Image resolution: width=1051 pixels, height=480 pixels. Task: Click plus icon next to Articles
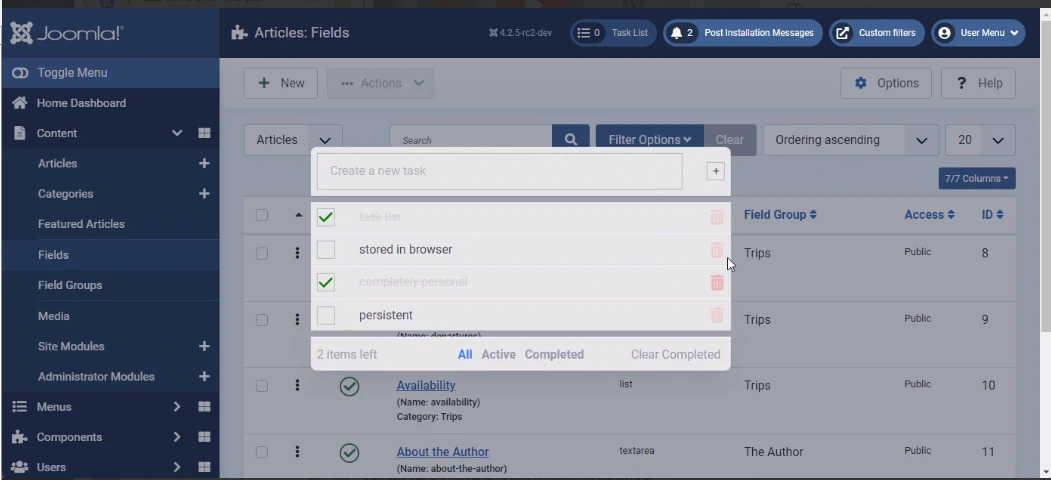point(204,164)
